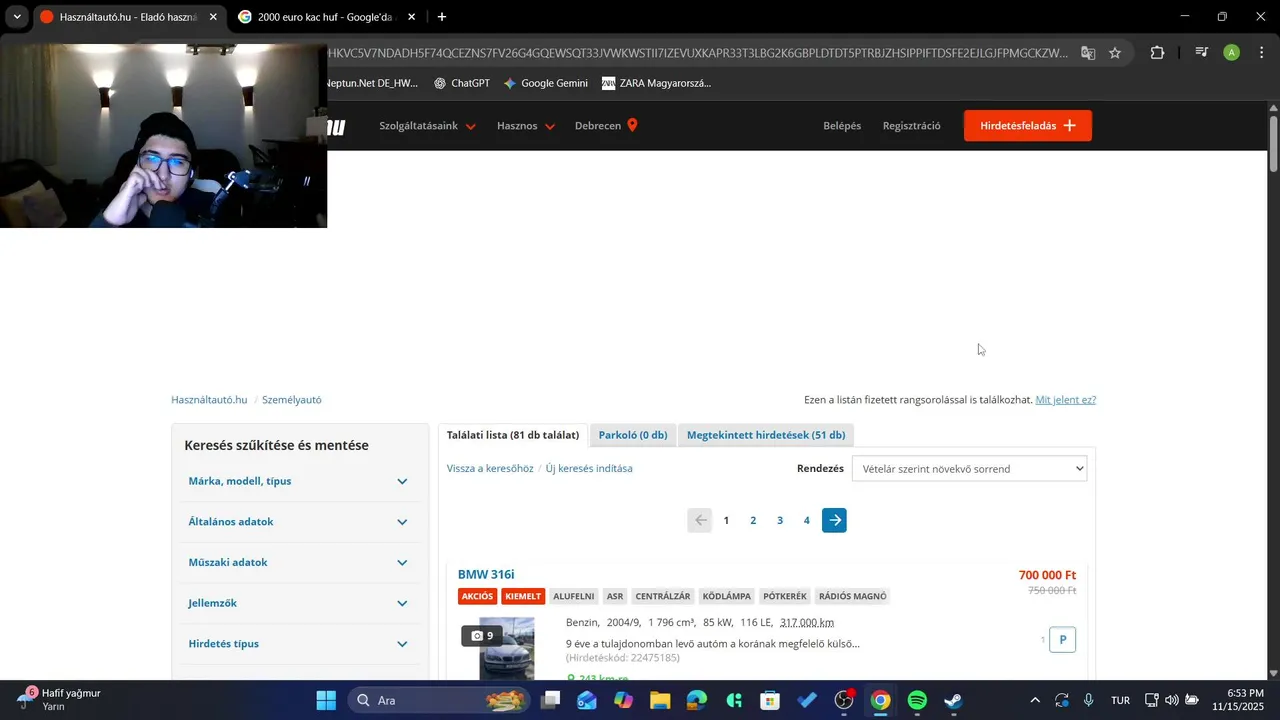The image size is (1280, 720).
Task: Click Vissza a keresőhöz link
Action: coord(490,468)
